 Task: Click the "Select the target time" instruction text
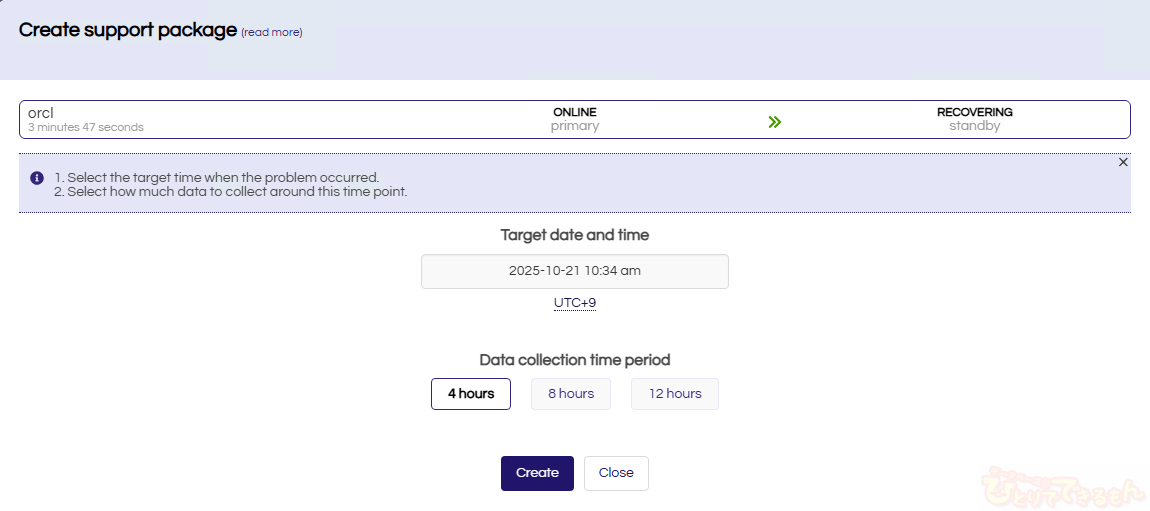pos(223,178)
